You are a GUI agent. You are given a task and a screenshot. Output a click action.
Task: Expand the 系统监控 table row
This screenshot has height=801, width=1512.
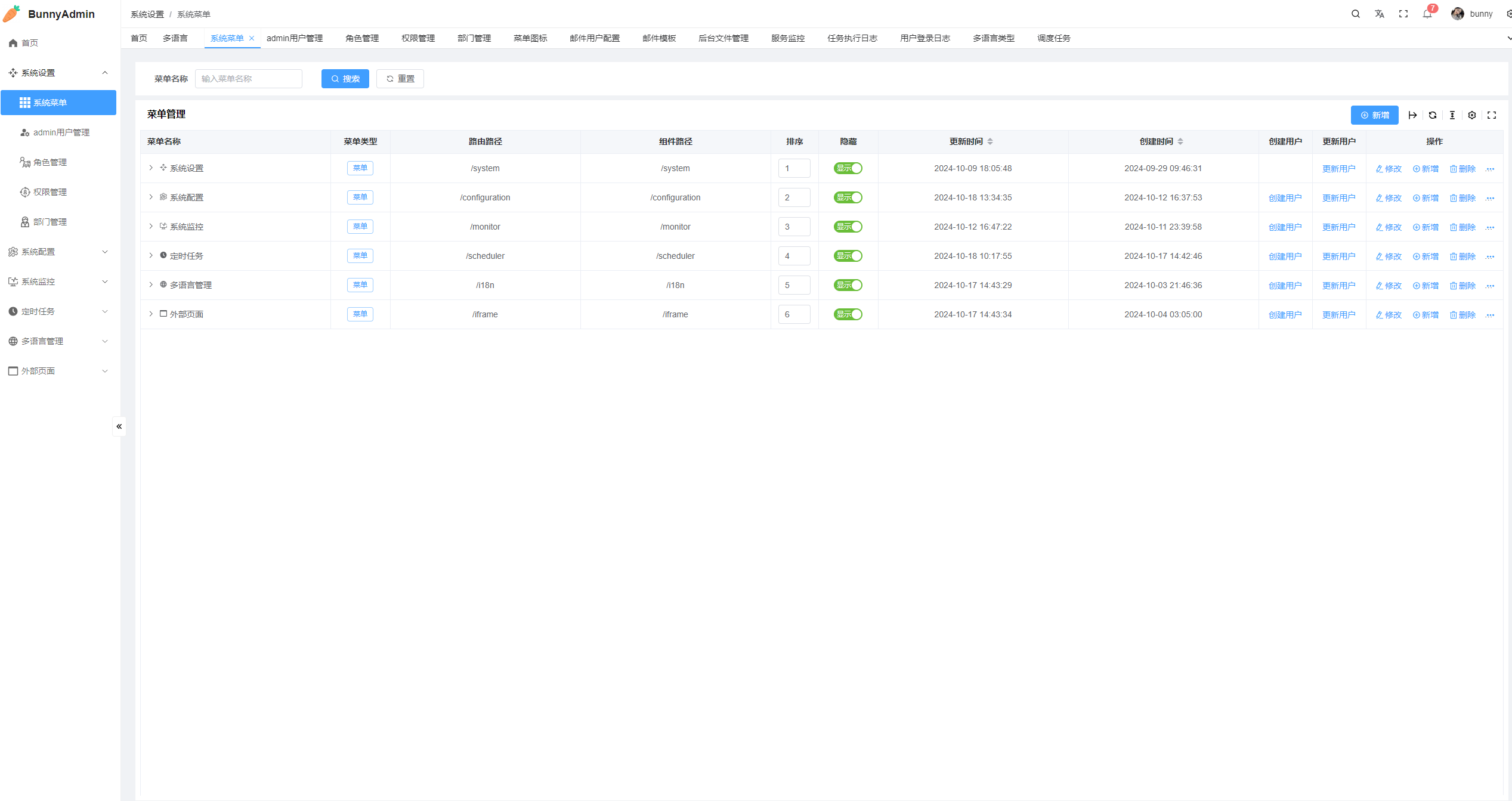pos(151,227)
